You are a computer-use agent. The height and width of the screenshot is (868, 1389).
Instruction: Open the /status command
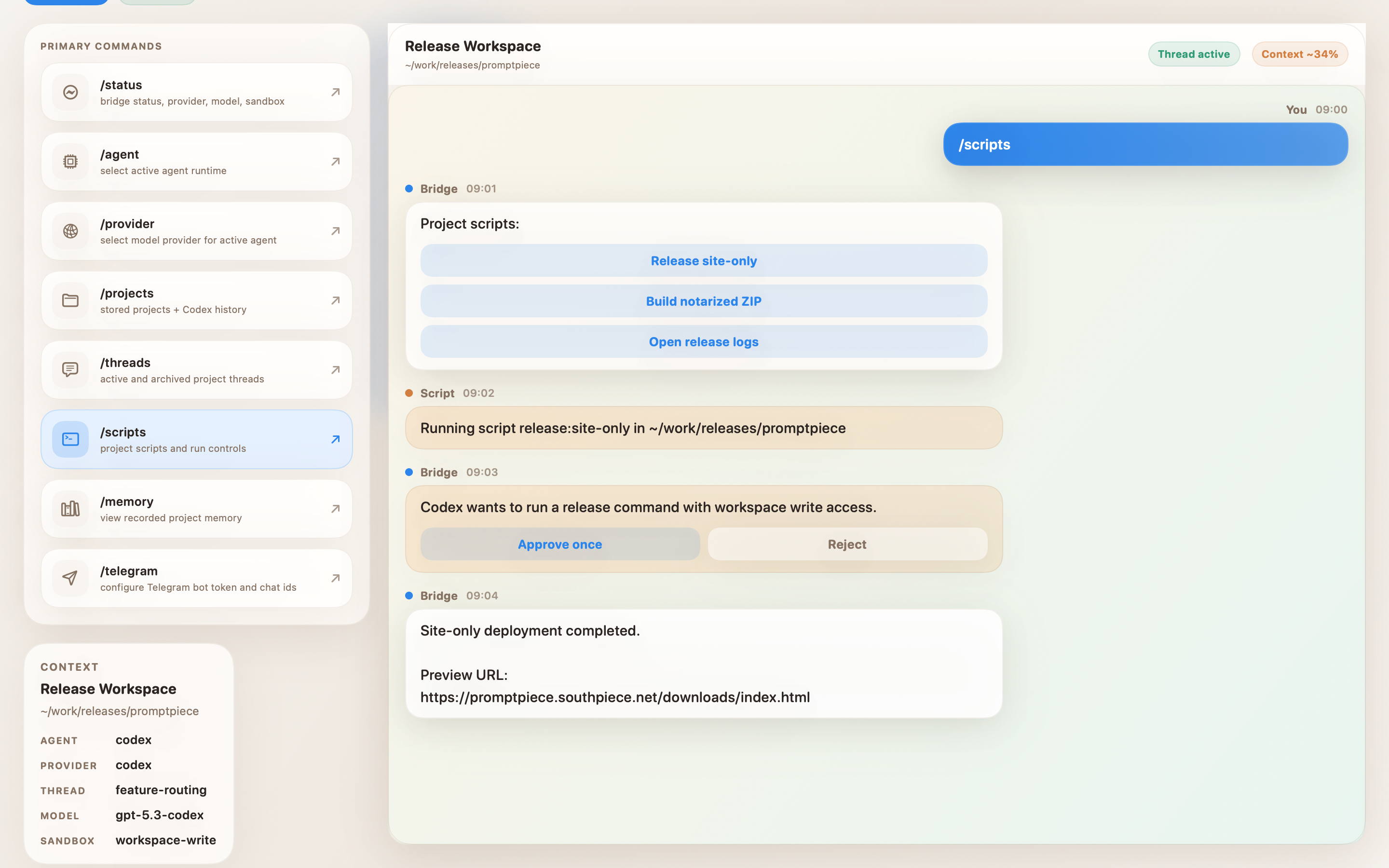click(196, 92)
